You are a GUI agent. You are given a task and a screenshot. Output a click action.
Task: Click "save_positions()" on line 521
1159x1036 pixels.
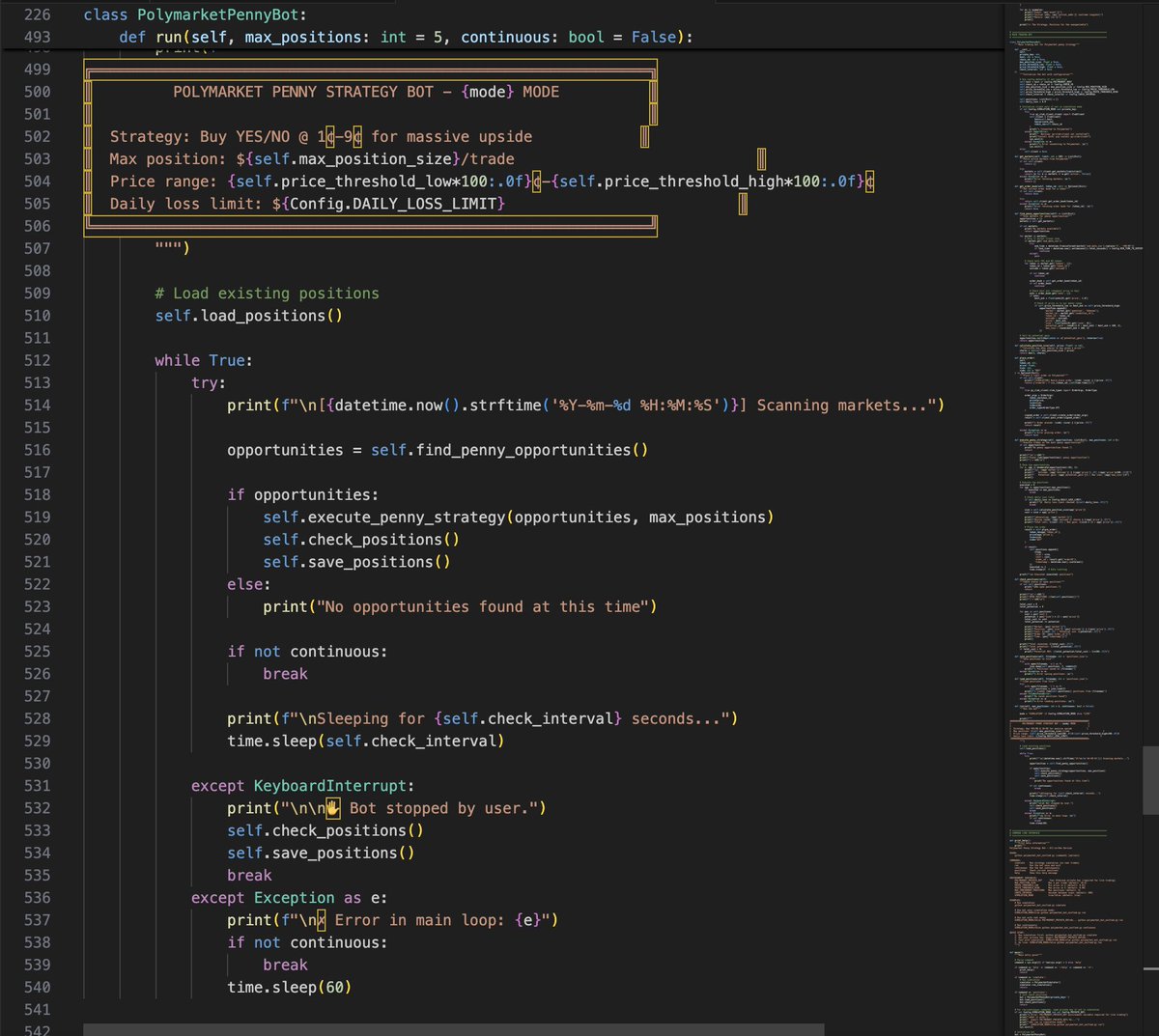[x=380, y=561]
